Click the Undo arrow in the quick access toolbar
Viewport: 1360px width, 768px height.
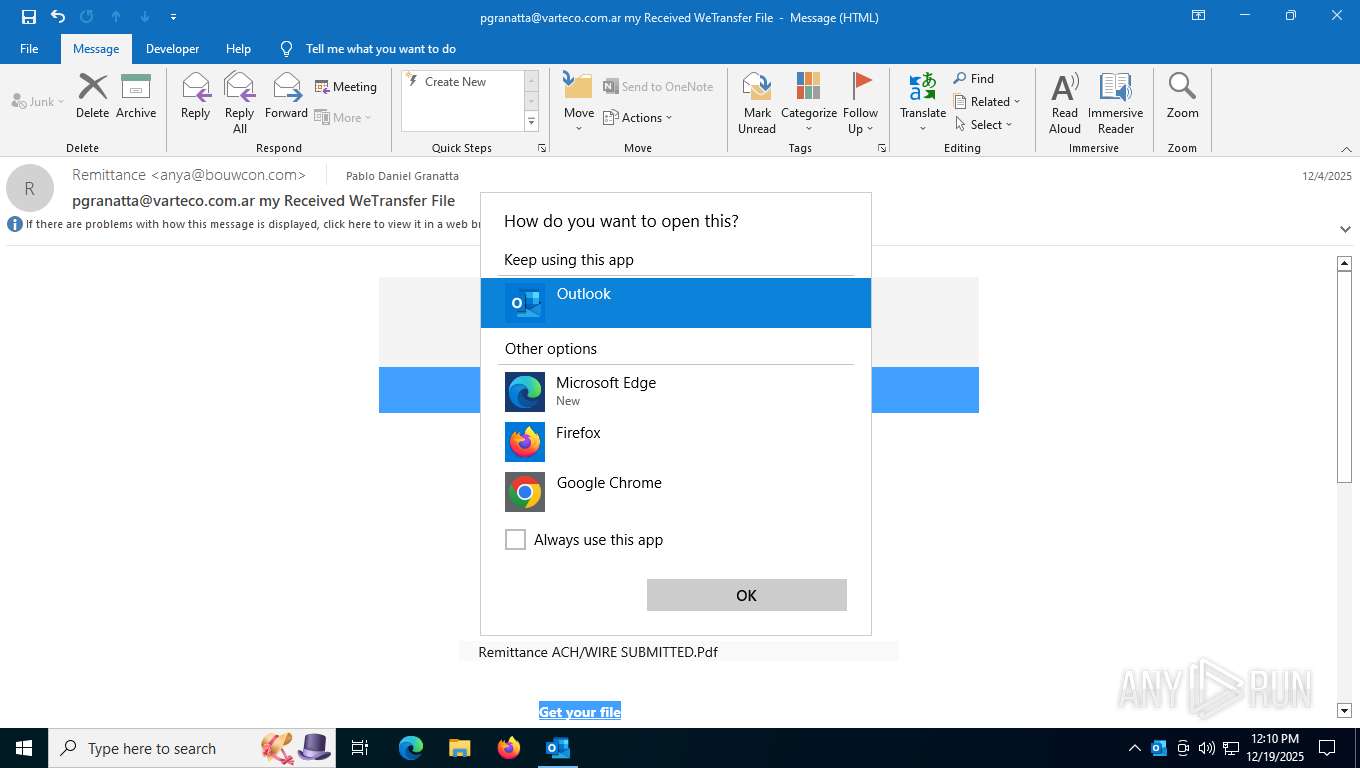pyautogui.click(x=58, y=17)
